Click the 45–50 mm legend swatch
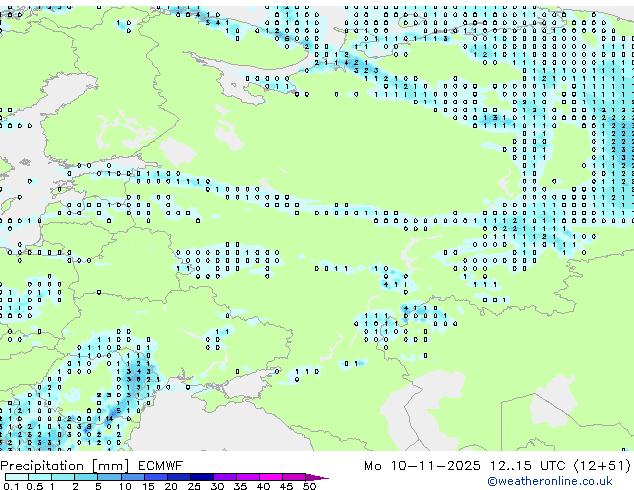The height and width of the screenshot is (490, 634). [294, 477]
